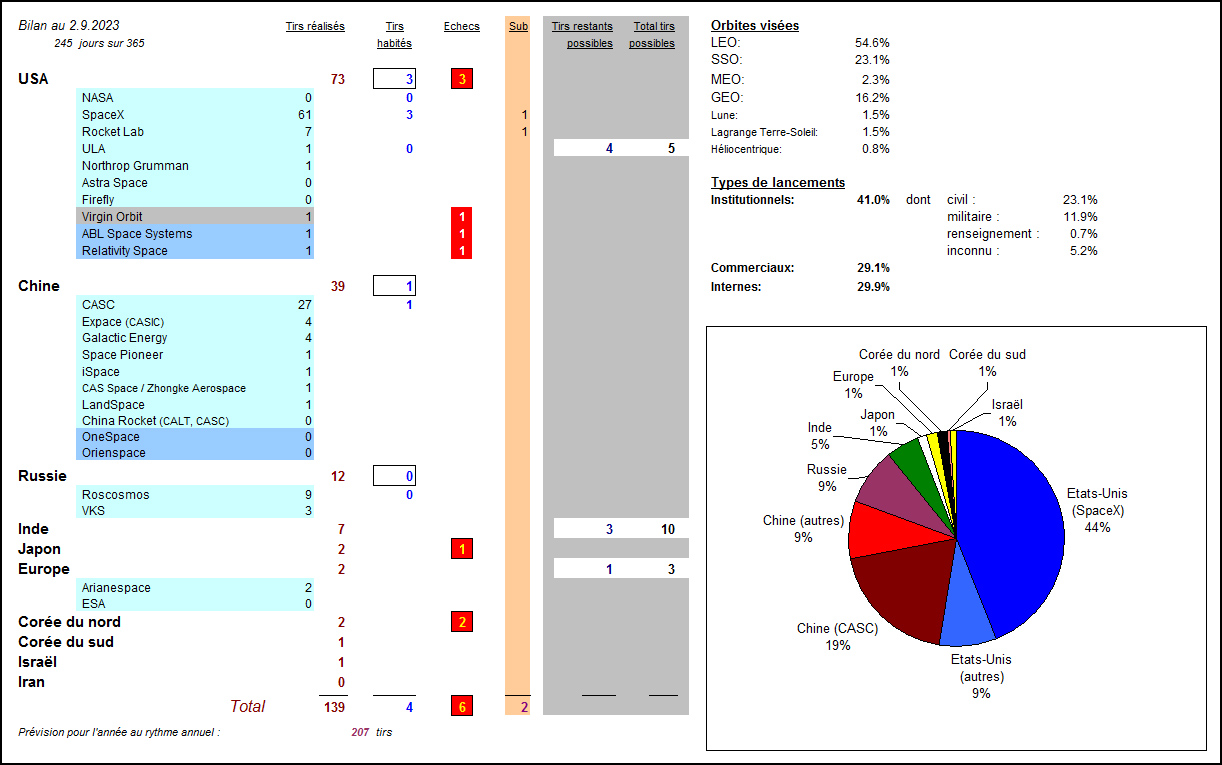
Task: Click the 'Iran' country heading in the table
Action: click(x=31, y=682)
